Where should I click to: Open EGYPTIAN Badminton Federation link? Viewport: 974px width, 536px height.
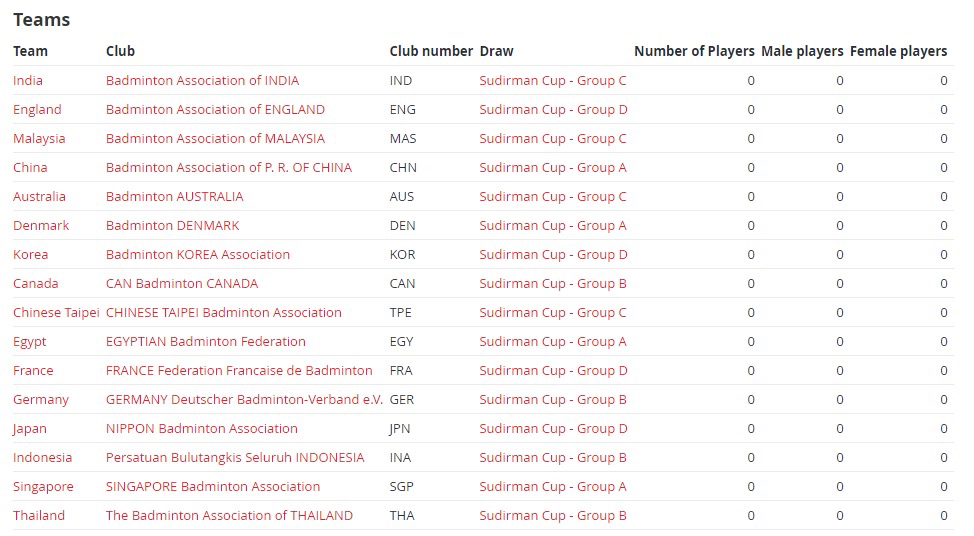[206, 342]
